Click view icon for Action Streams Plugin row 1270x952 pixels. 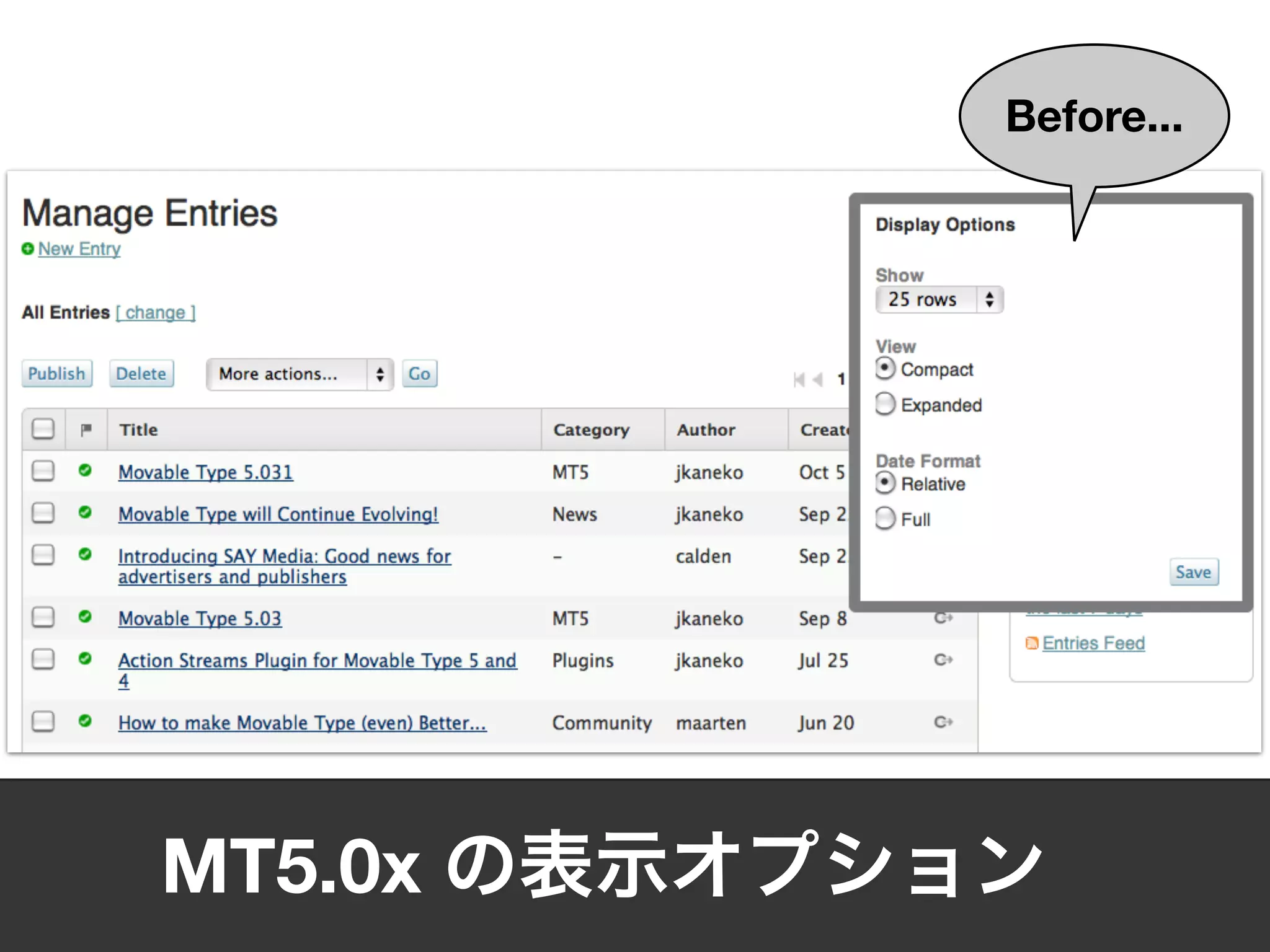tap(943, 659)
